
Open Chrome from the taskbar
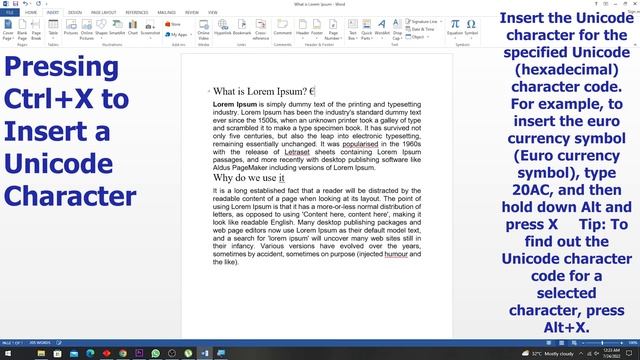pos(123,353)
